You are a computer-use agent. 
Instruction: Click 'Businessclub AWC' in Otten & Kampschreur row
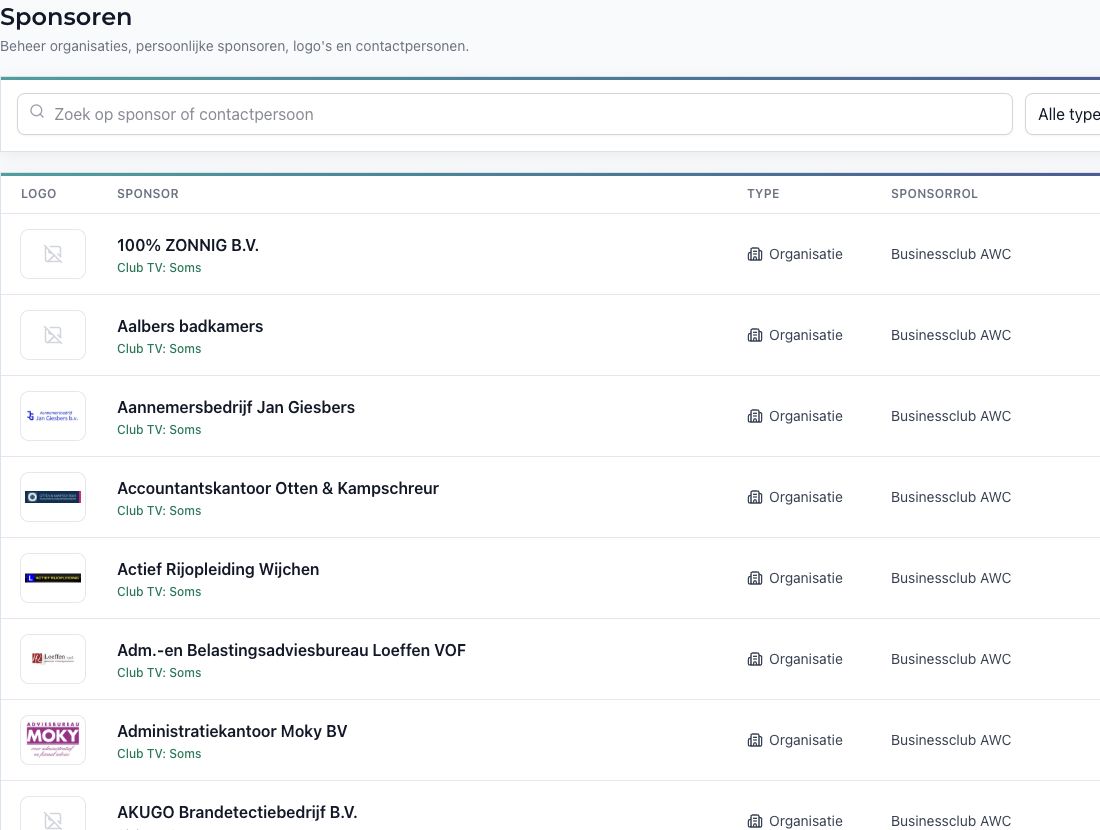point(951,497)
